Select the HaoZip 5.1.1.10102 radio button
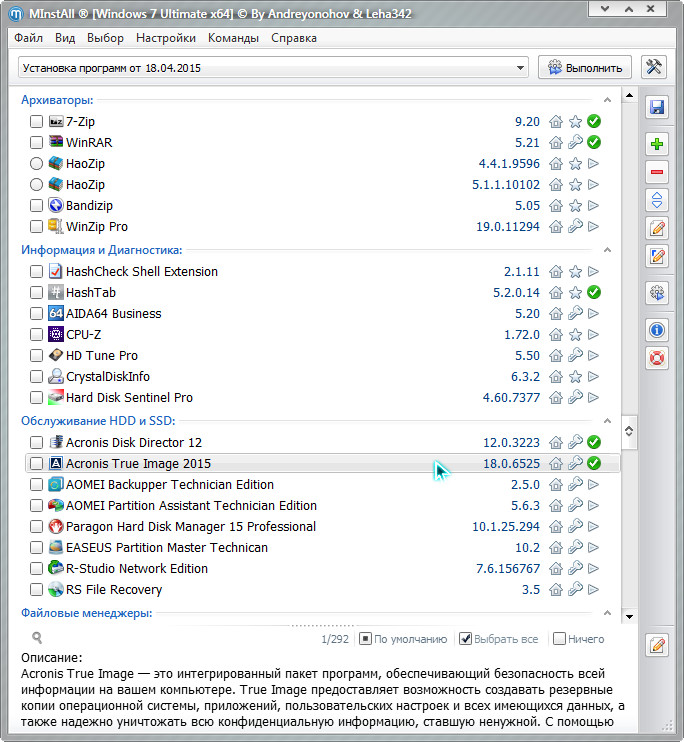This screenshot has height=742, width=684. (x=36, y=185)
